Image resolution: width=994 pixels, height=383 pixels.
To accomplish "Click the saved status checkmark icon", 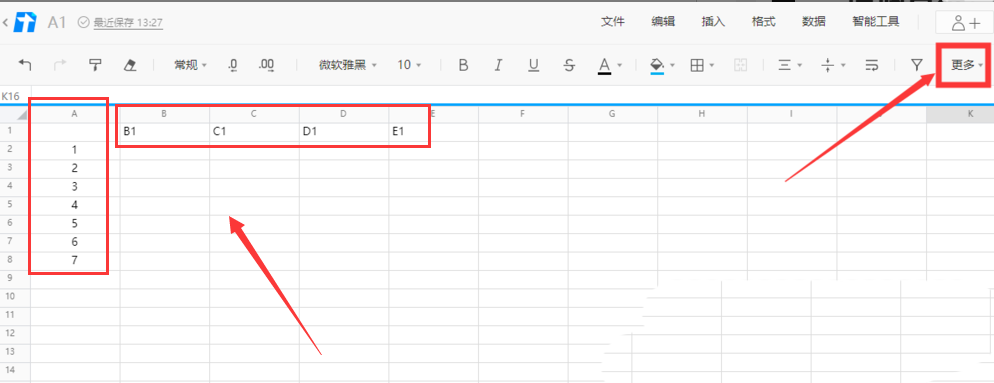I will [84, 22].
